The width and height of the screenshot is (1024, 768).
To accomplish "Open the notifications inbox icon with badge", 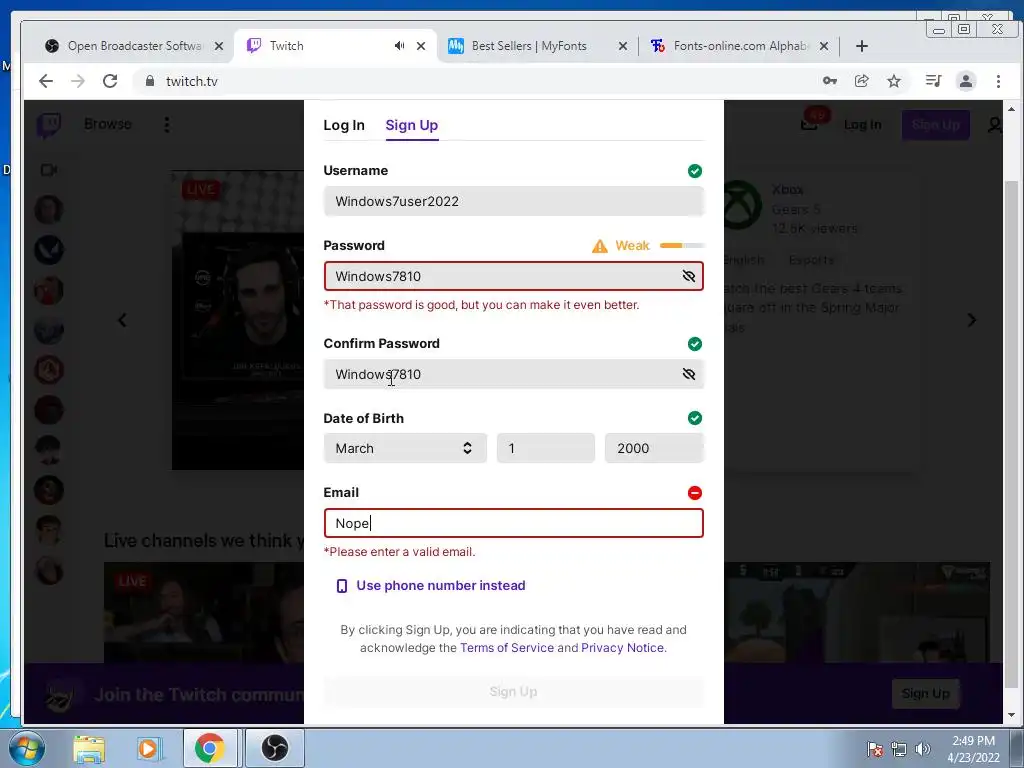I will pos(812,121).
